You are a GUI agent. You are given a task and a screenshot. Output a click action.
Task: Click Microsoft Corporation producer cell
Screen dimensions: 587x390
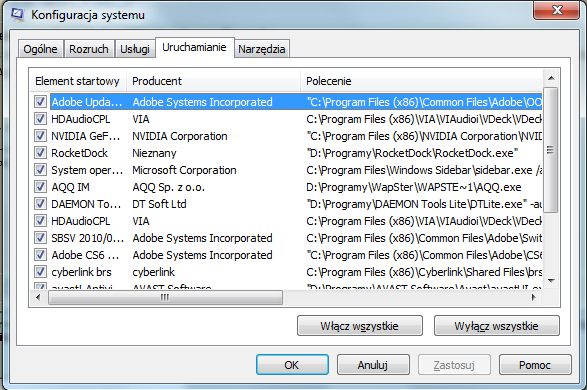coord(184,170)
